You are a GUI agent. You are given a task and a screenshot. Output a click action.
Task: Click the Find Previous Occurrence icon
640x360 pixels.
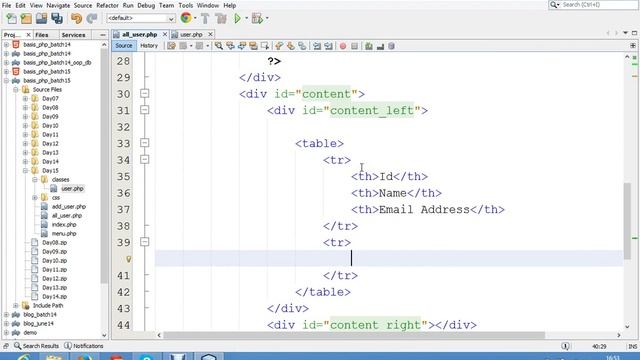click(x=230, y=46)
